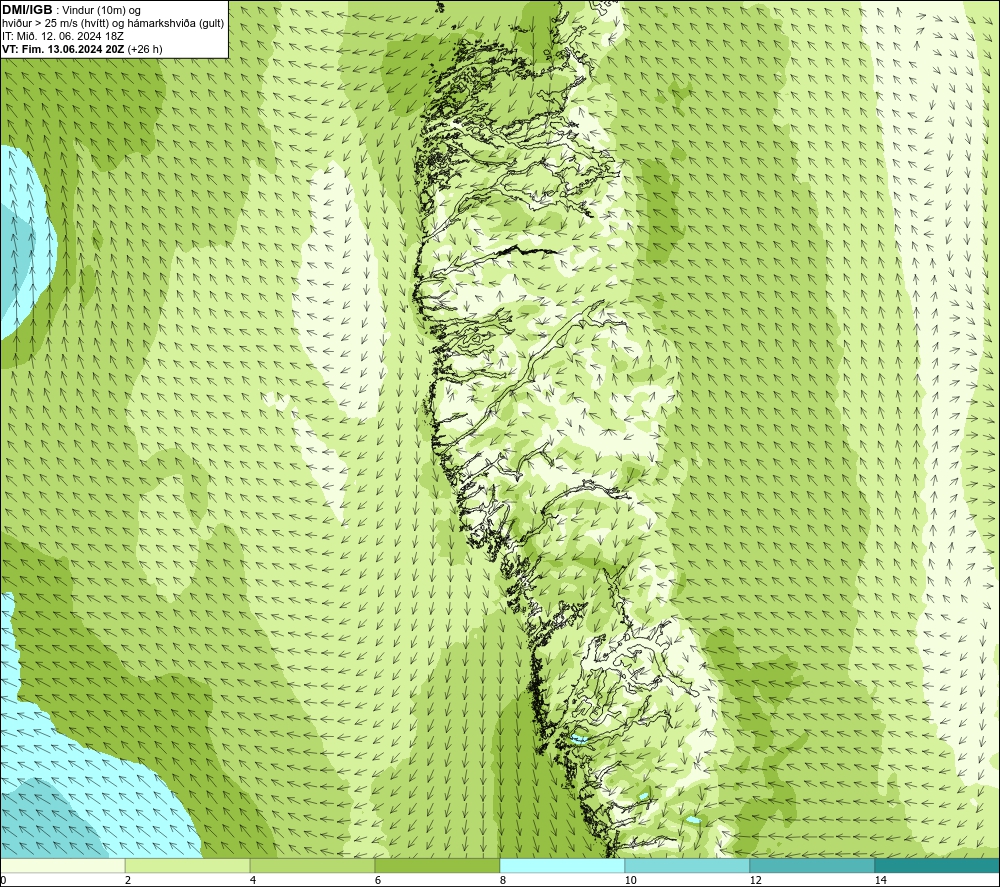Click the 'Vindur (10m) og' label
1000x887 pixels.
coord(103,11)
